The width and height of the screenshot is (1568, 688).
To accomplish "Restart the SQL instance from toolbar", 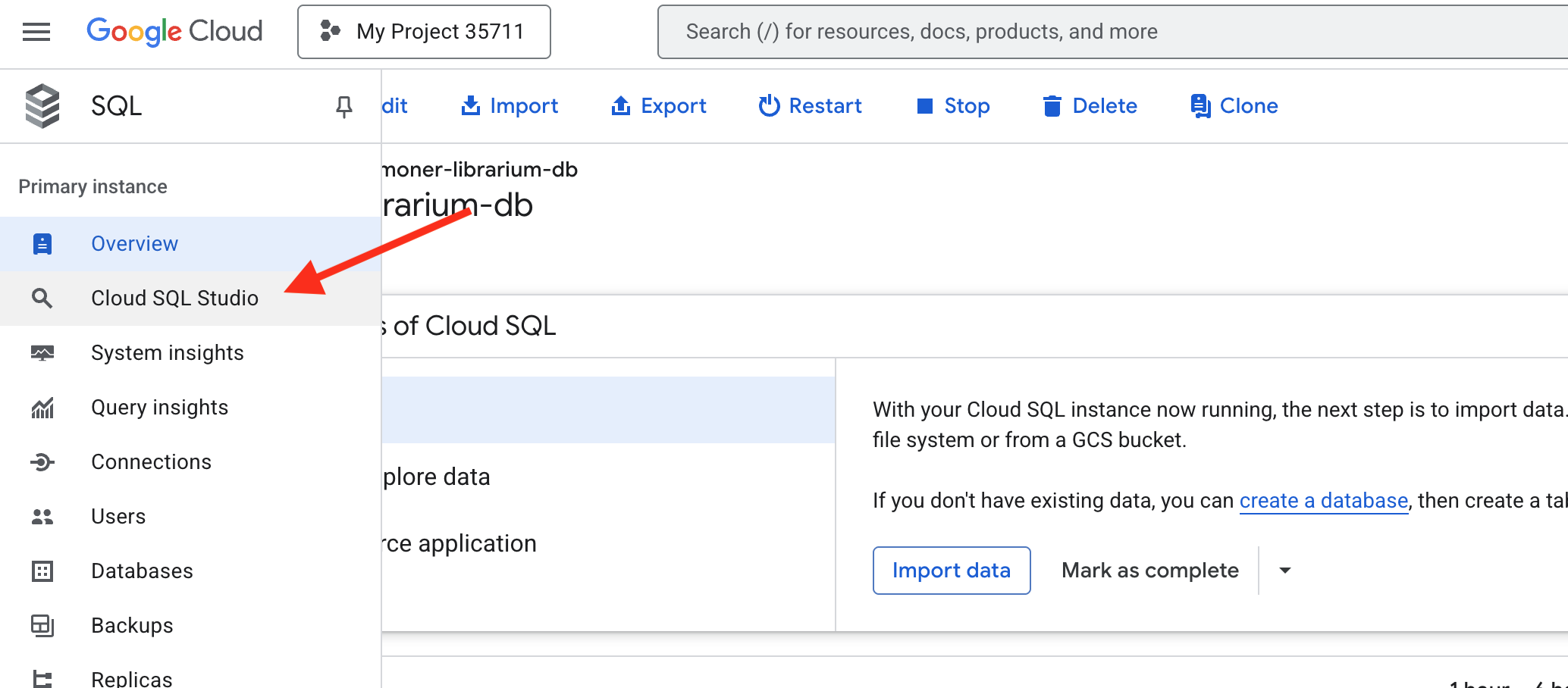I will click(810, 106).
